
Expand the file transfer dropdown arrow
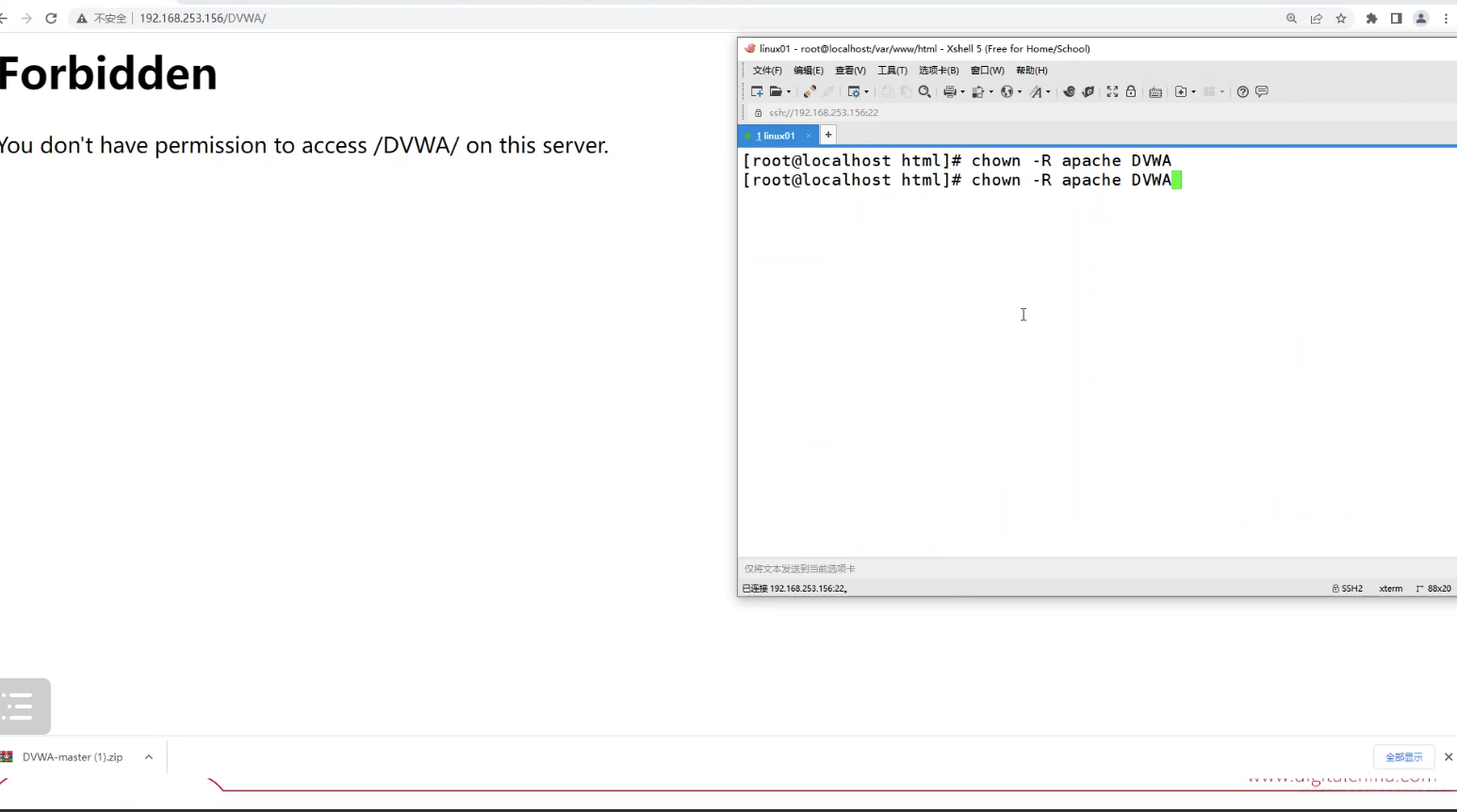coord(991,91)
